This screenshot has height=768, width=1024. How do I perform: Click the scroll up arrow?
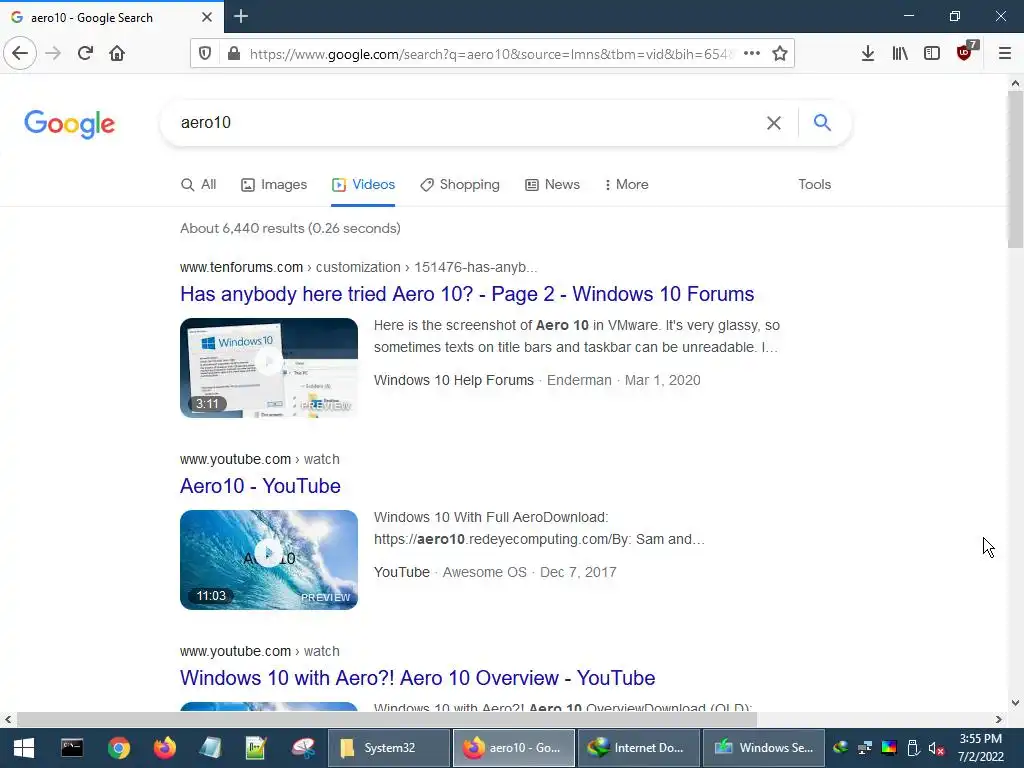pyautogui.click(x=1015, y=83)
